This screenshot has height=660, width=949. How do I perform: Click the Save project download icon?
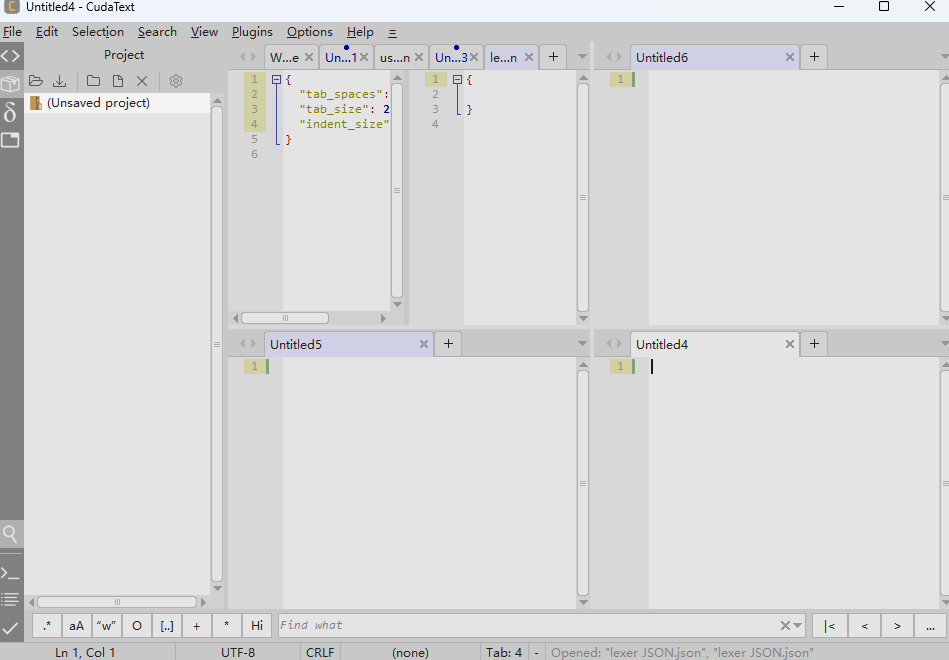[x=59, y=81]
